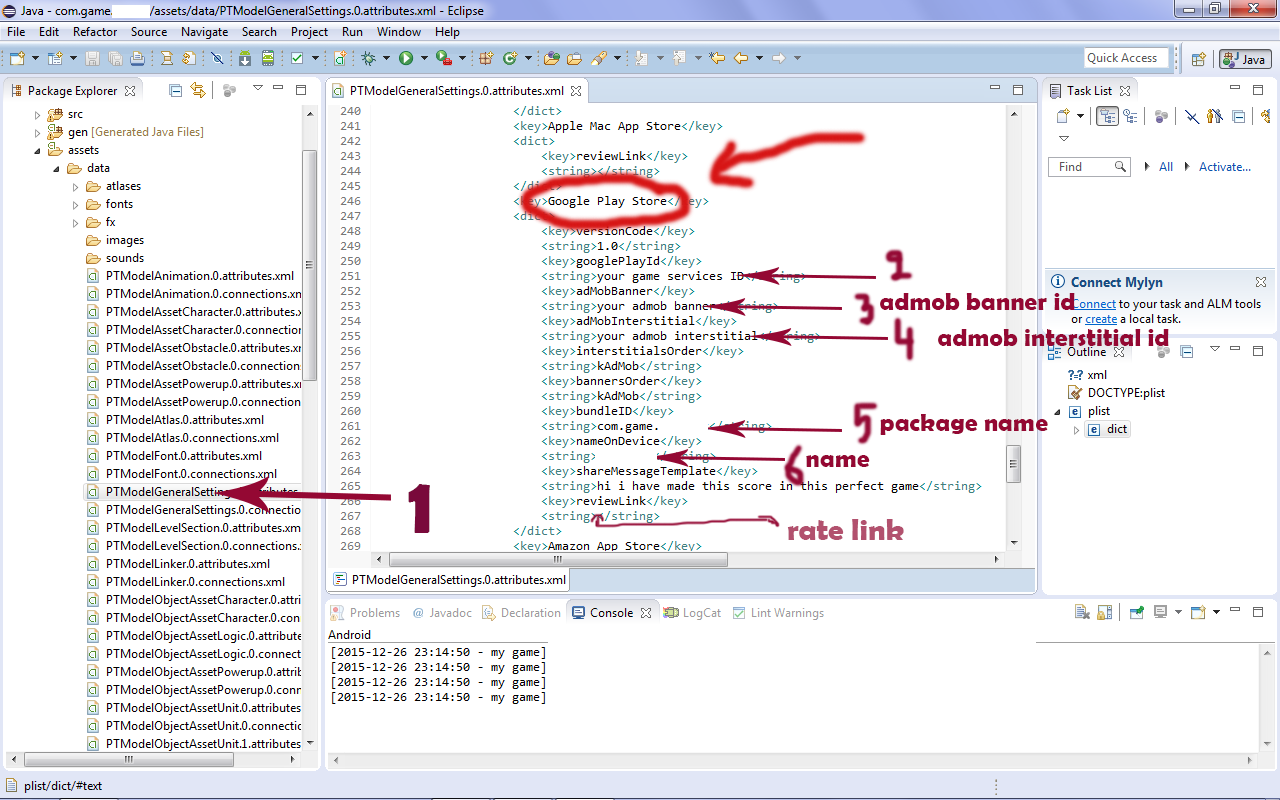
Task: Expand the atlases folder
Action: point(75,186)
